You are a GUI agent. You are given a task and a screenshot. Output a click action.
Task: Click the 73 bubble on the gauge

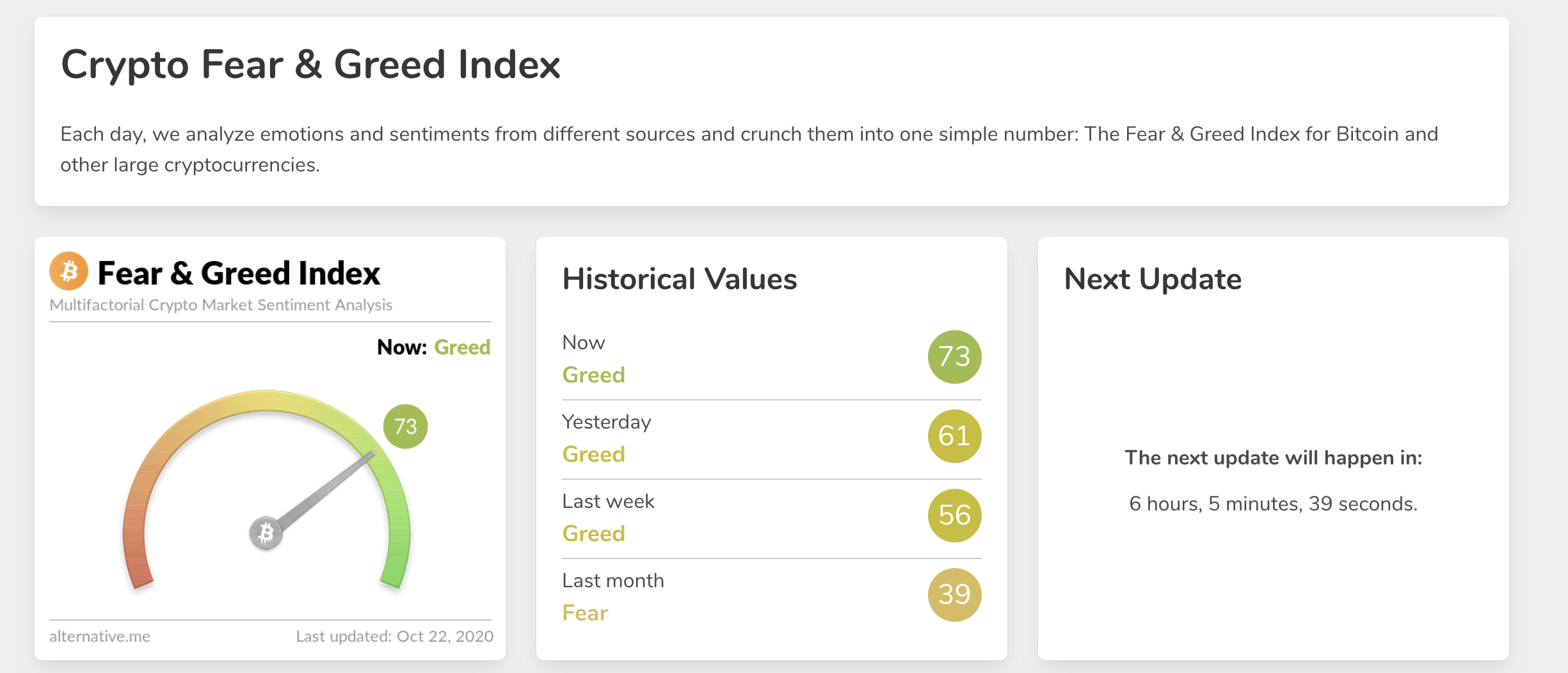(405, 426)
